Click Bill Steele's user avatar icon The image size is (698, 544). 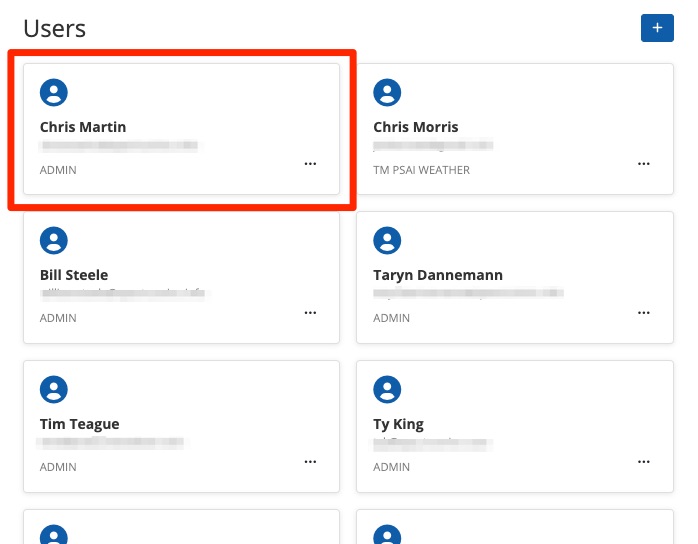tap(54, 240)
